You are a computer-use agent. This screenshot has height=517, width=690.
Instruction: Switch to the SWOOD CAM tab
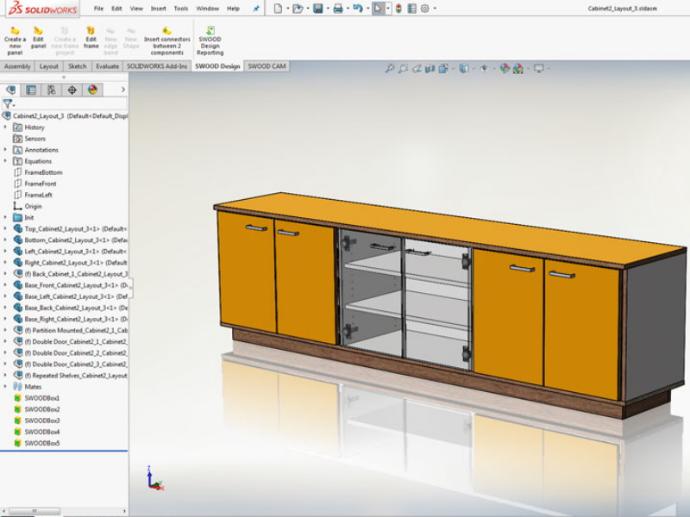pyautogui.click(x=267, y=66)
